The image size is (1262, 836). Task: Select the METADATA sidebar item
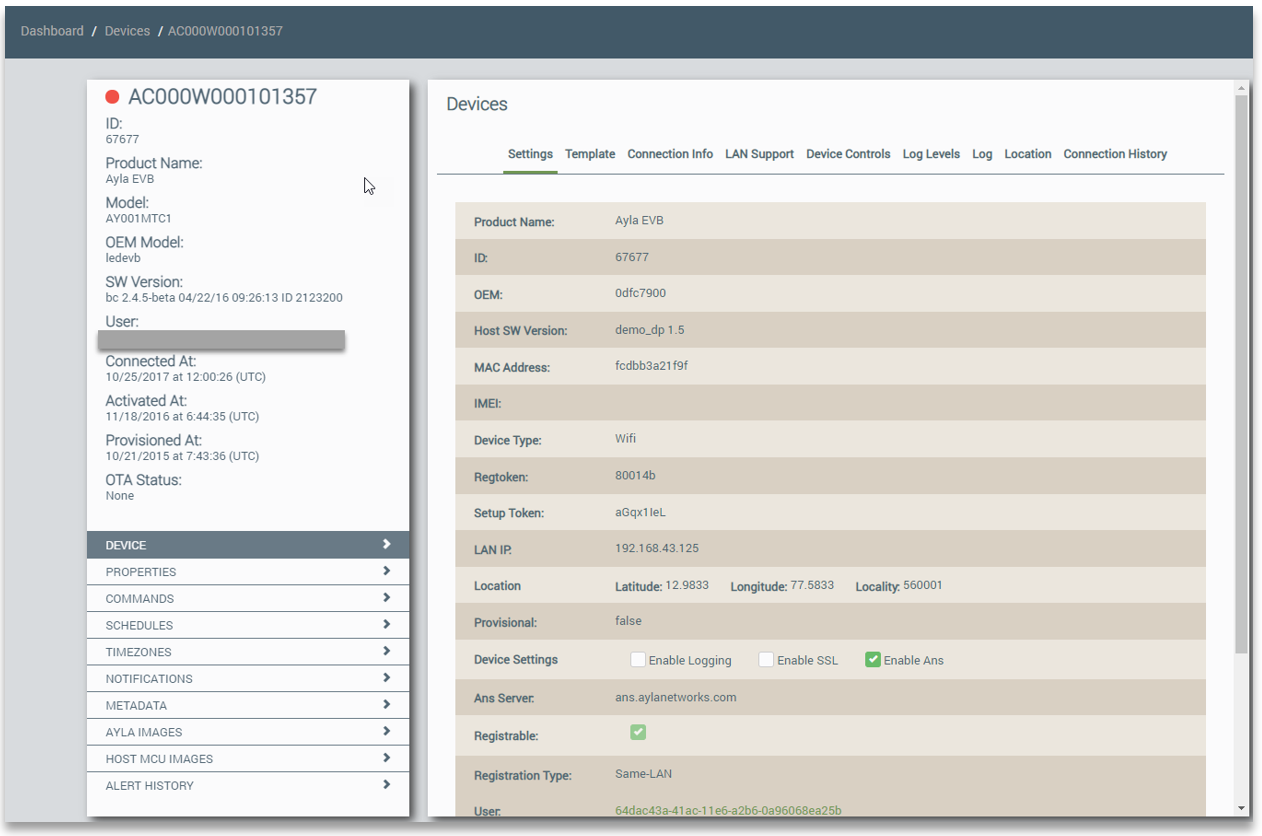pyautogui.click(x=248, y=705)
